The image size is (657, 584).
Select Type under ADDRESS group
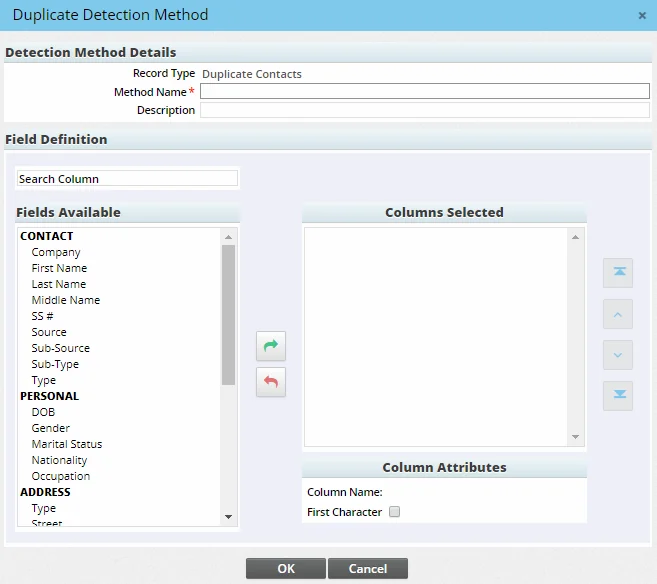44,508
